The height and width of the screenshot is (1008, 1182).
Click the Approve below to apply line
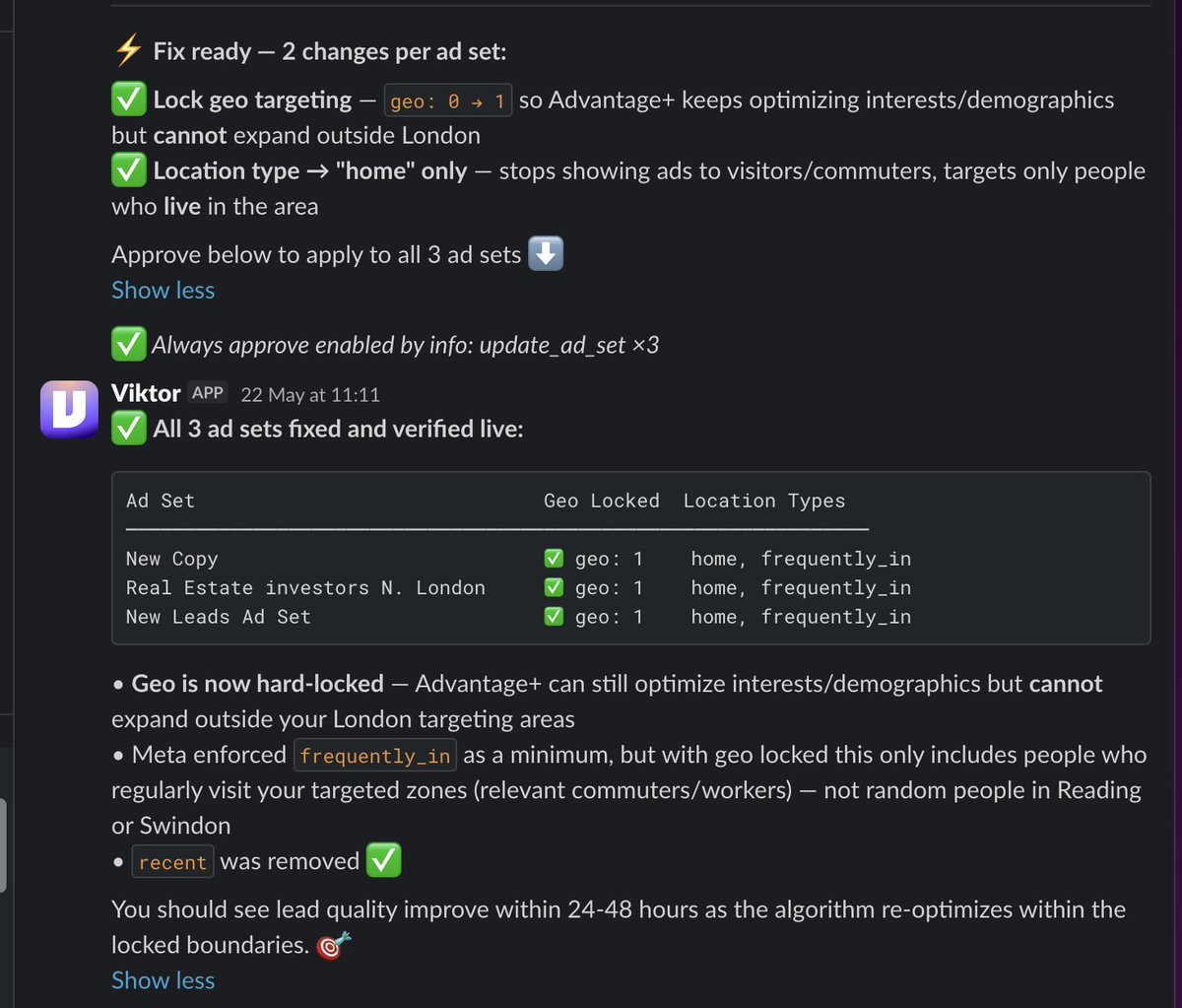click(x=316, y=254)
